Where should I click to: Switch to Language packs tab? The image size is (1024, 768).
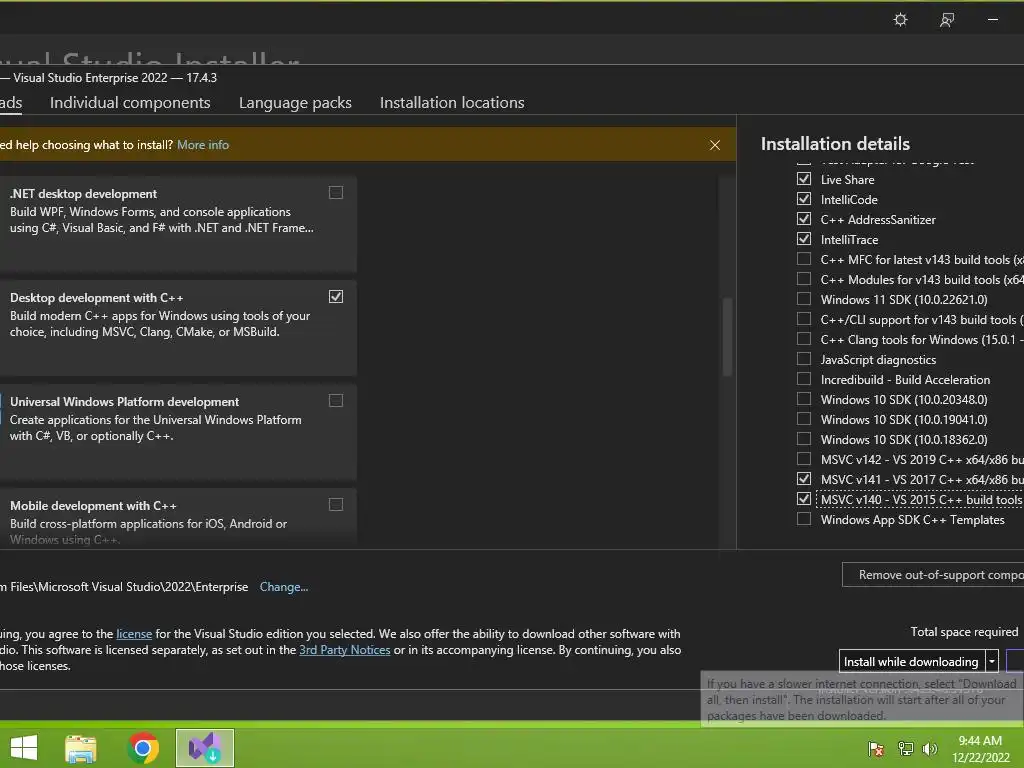point(295,103)
